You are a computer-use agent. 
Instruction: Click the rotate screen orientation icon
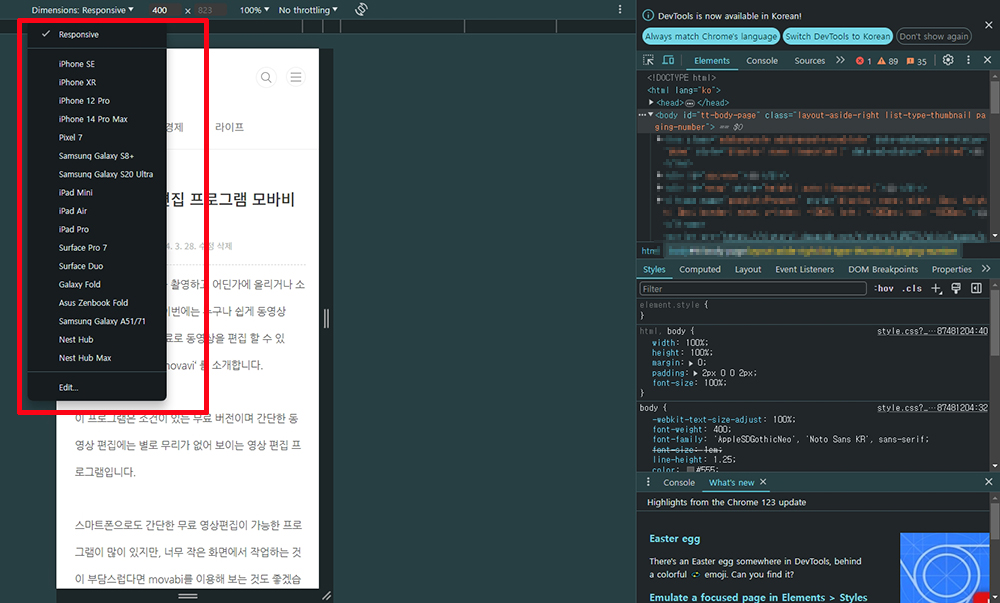pyautogui.click(x=361, y=10)
